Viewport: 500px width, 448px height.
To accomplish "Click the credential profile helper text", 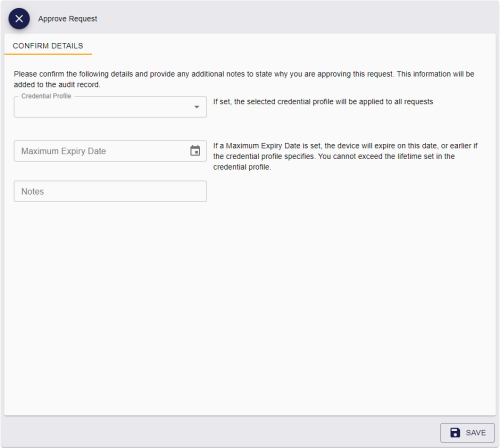I will [323, 102].
